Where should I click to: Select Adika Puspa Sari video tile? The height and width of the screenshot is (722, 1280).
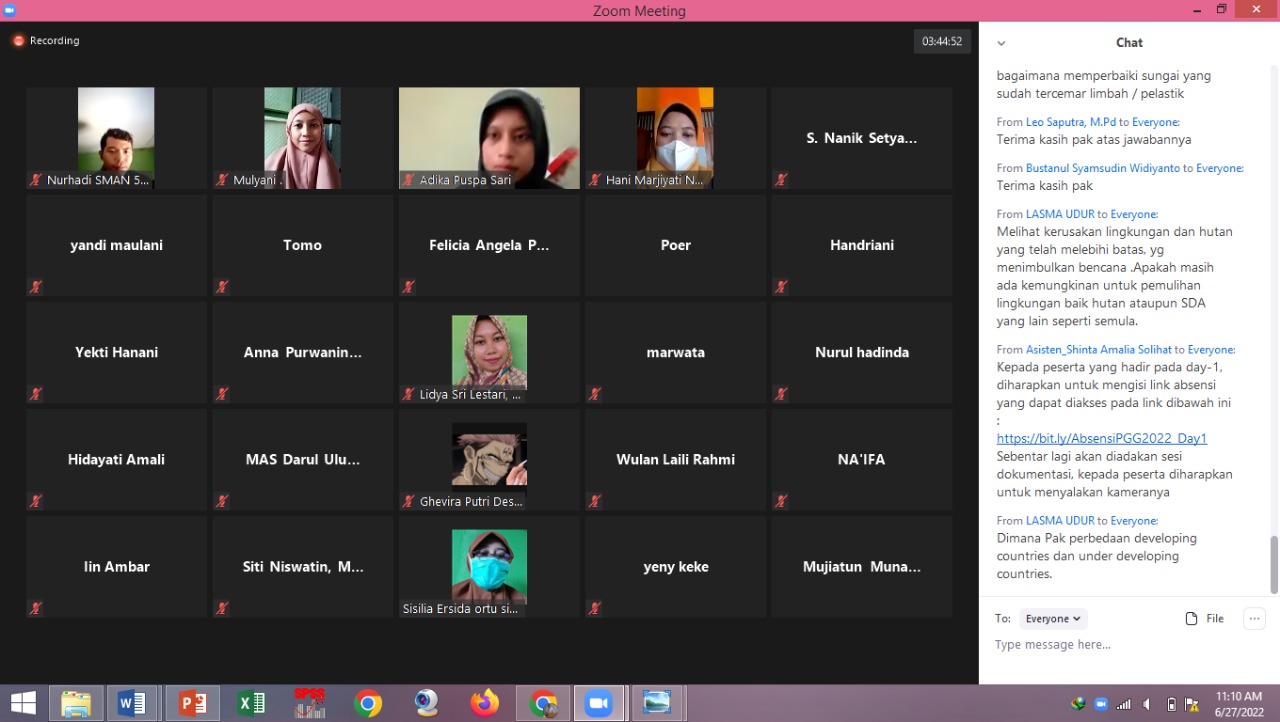489,138
